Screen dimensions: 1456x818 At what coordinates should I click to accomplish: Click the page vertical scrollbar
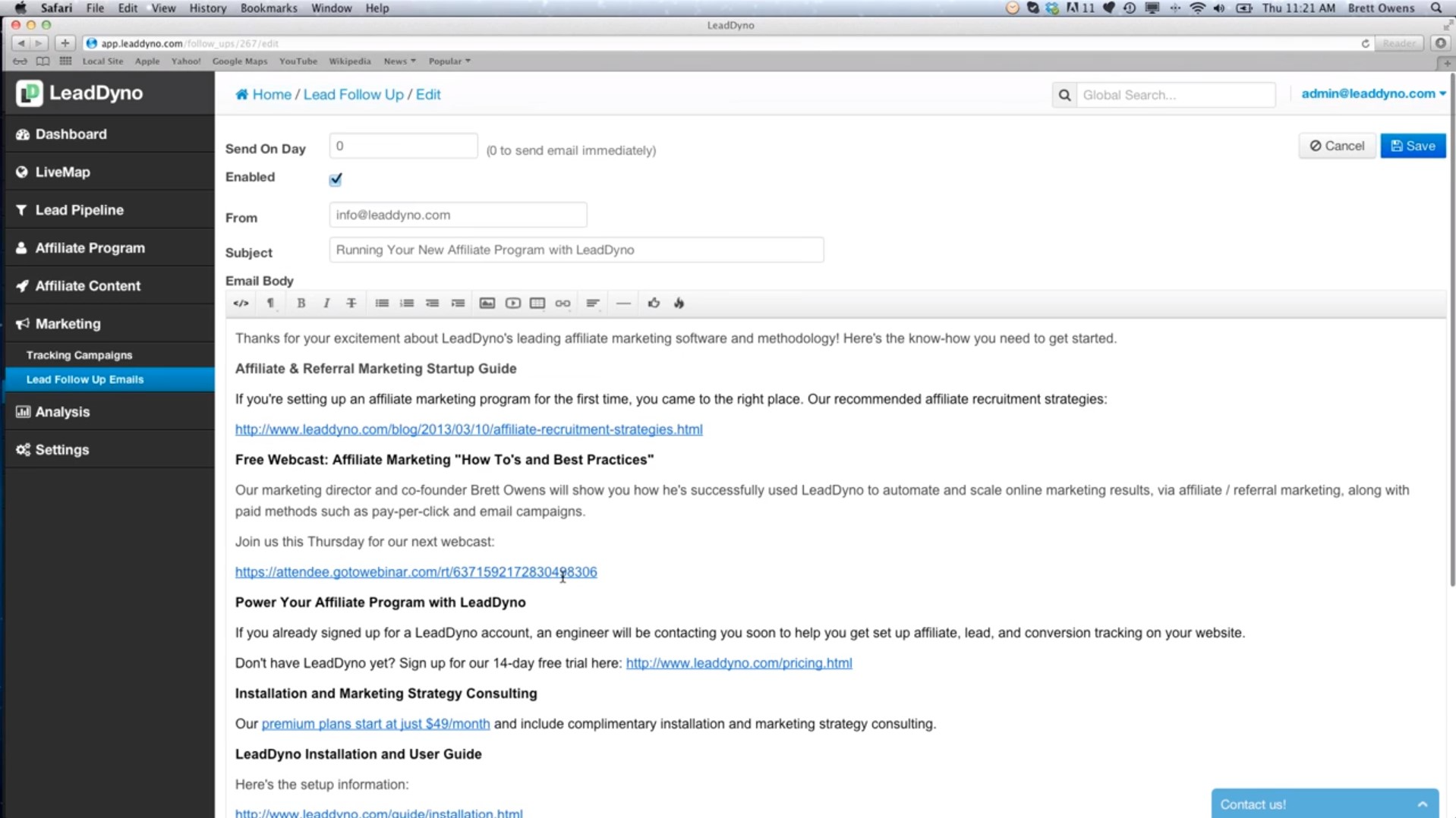1451,330
